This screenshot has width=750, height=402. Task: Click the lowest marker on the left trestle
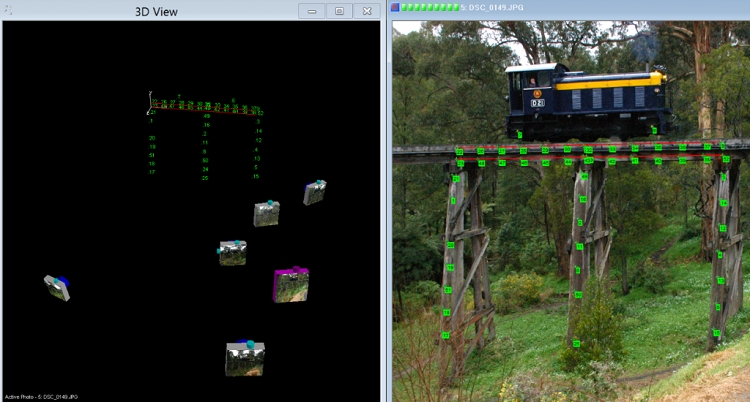tap(445, 335)
